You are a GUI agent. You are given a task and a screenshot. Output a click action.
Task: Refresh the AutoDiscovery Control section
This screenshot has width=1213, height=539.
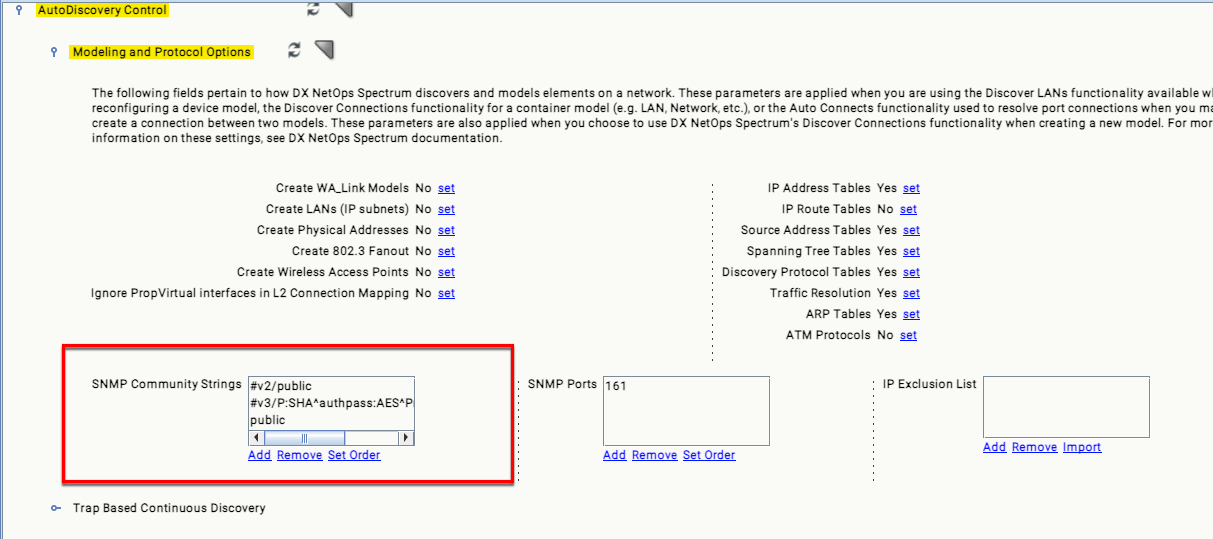pyautogui.click(x=314, y=8)
